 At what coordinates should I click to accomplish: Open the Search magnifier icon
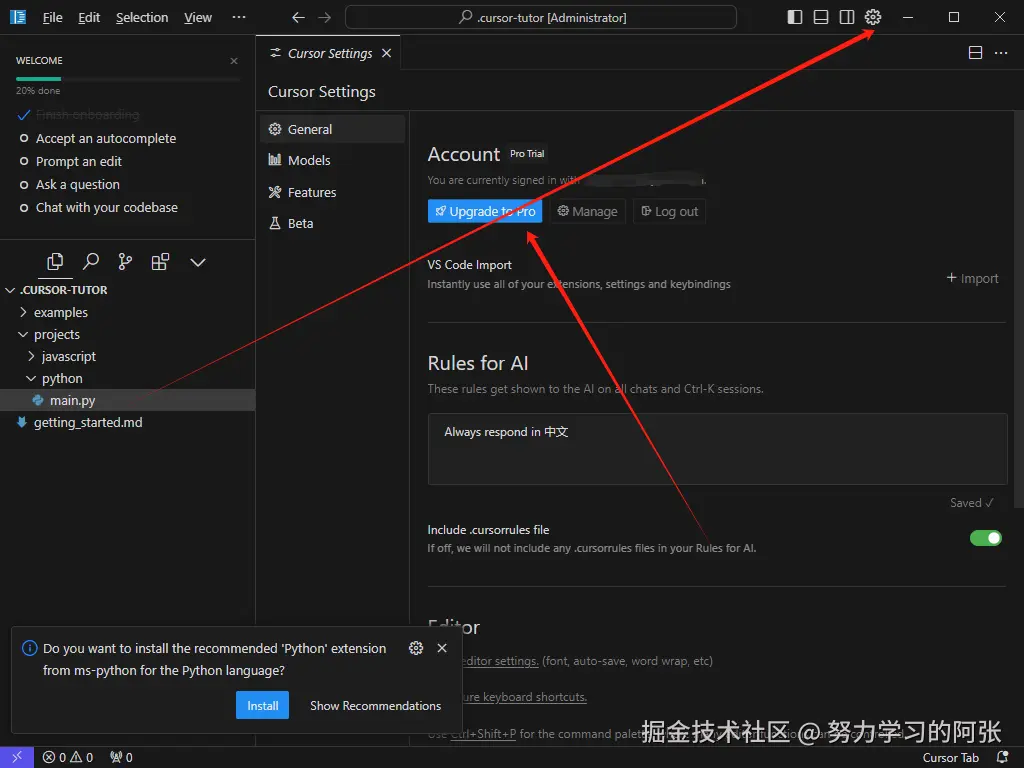pyautogui.click(x=91, y=262)
